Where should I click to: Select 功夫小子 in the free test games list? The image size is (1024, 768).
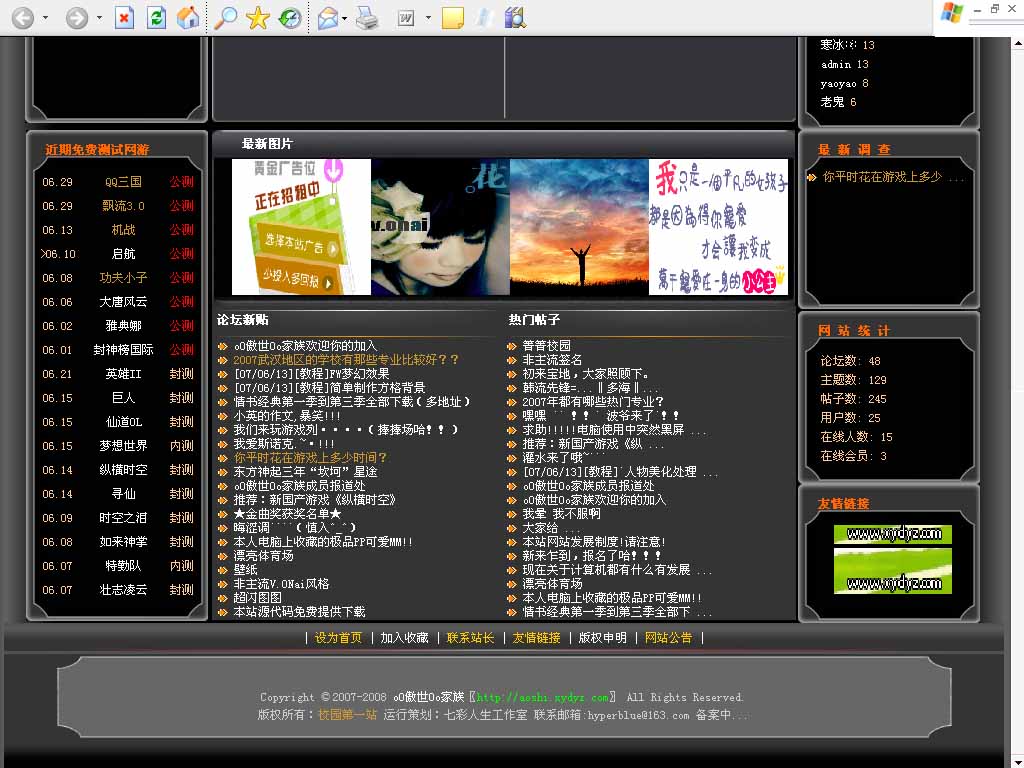[123, 278]
